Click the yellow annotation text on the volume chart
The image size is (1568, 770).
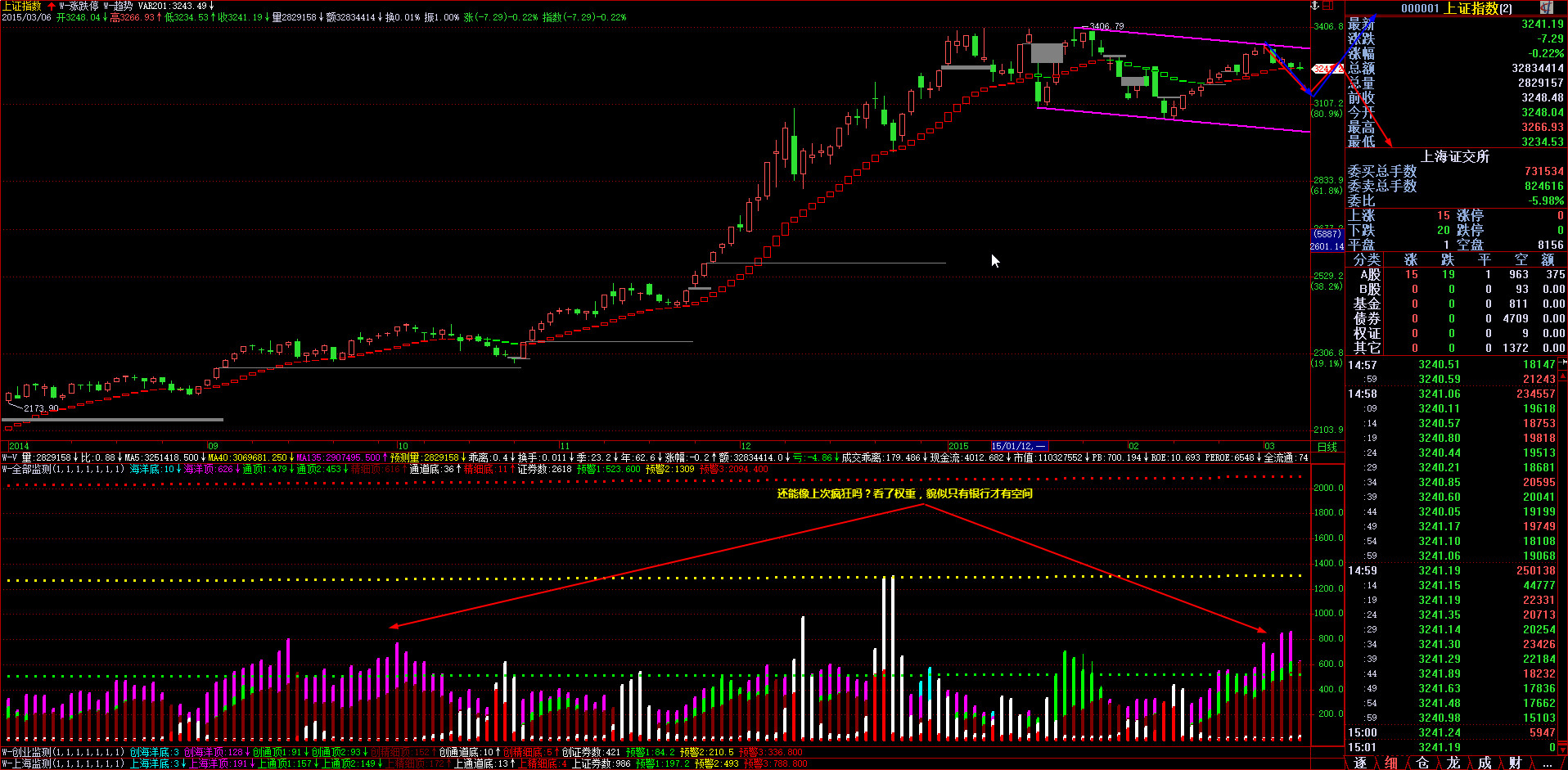tap(904, 493)
